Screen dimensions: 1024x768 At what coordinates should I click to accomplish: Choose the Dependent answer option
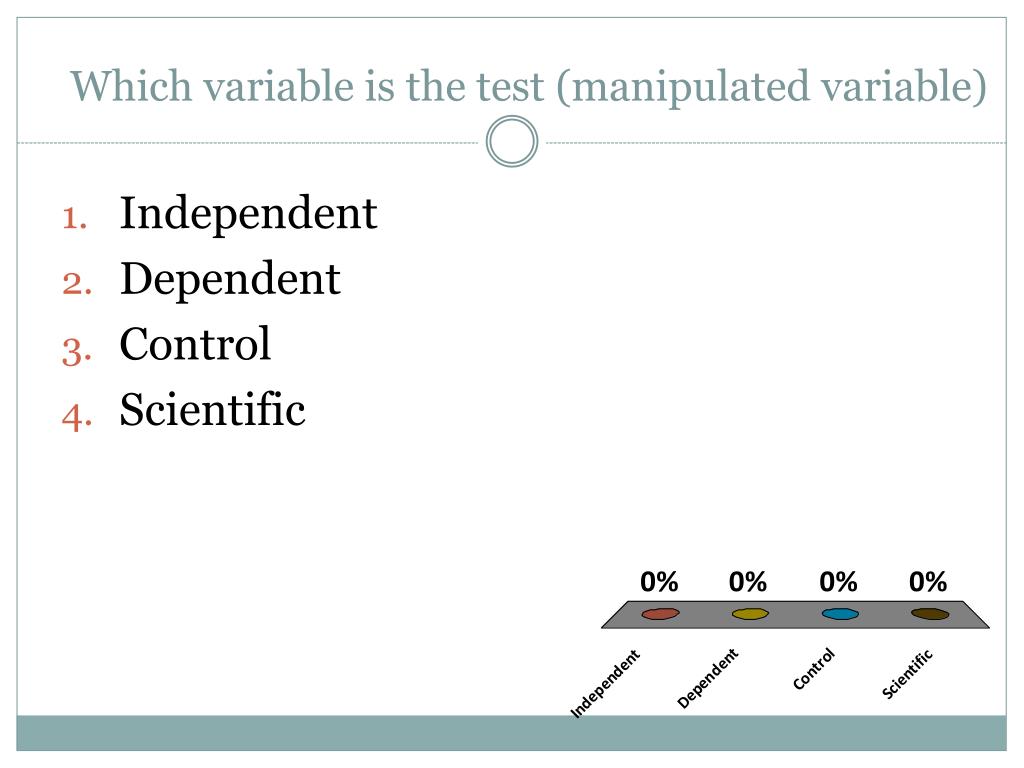(x=230, y=278)
